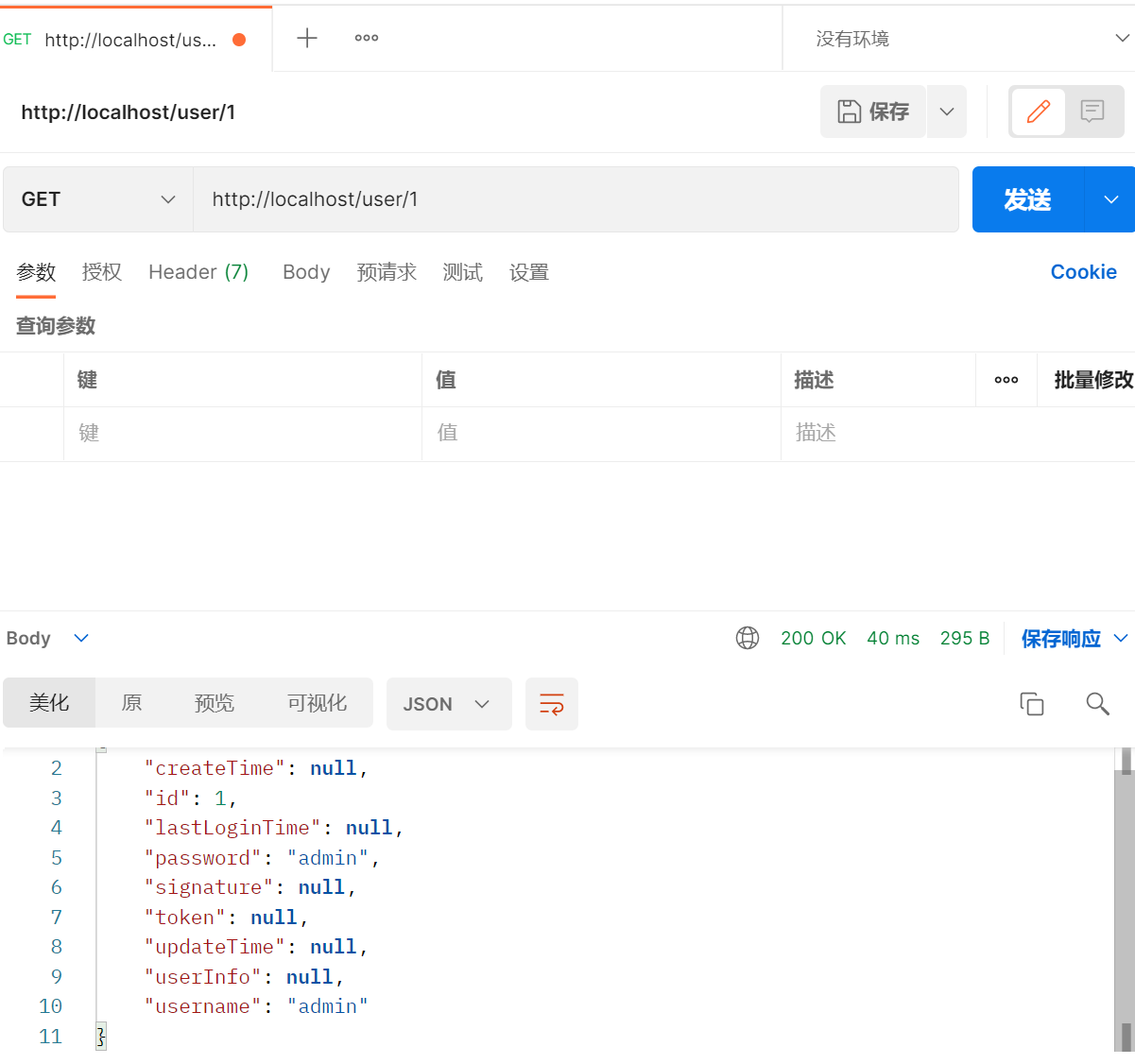1135x1064 pixels.
Task: Open the GET method dropdown
Action: 97,199
